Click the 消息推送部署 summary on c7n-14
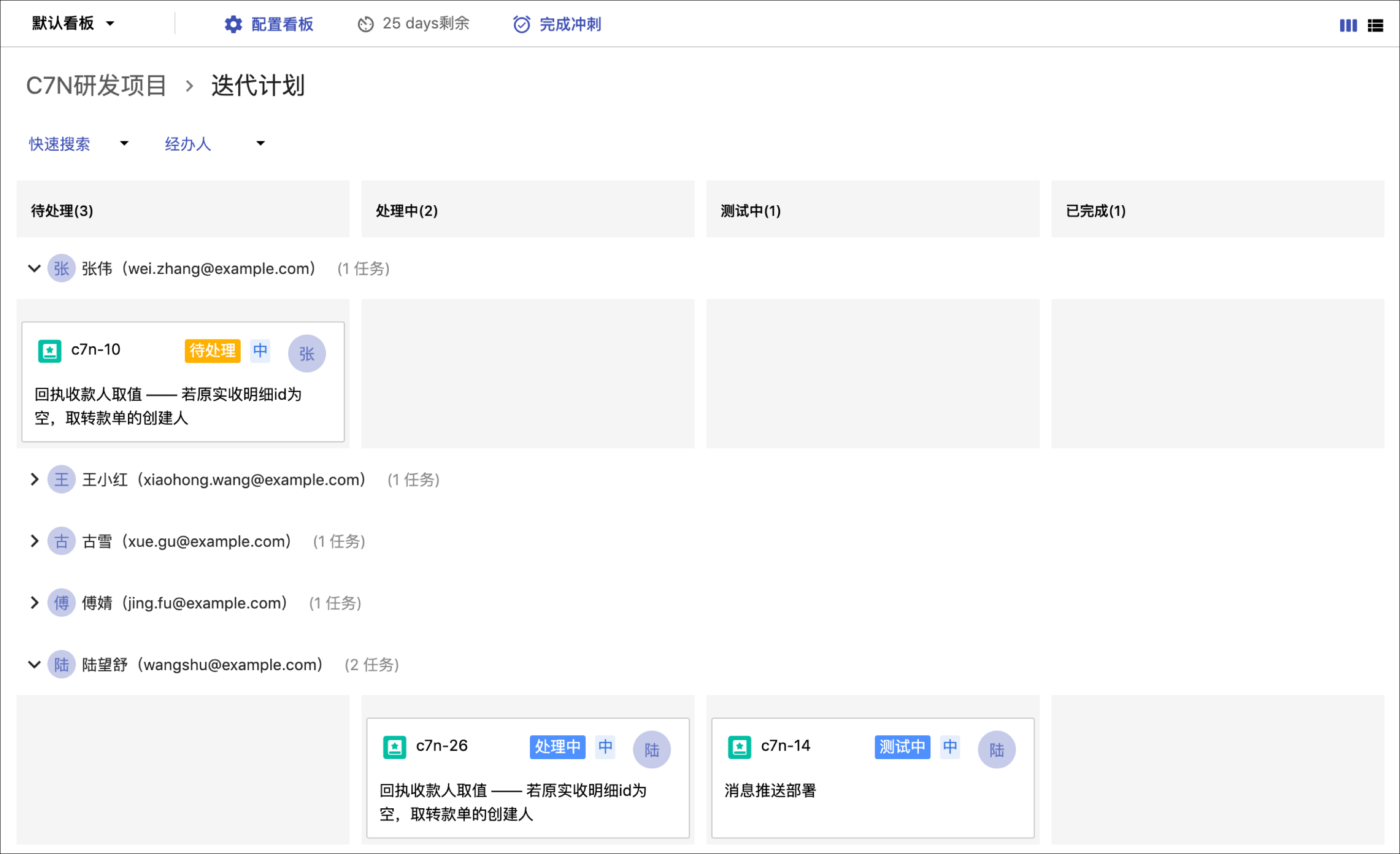Viewport: 1400px width, 854px height. pyautogui.click(x=770, y=790)
